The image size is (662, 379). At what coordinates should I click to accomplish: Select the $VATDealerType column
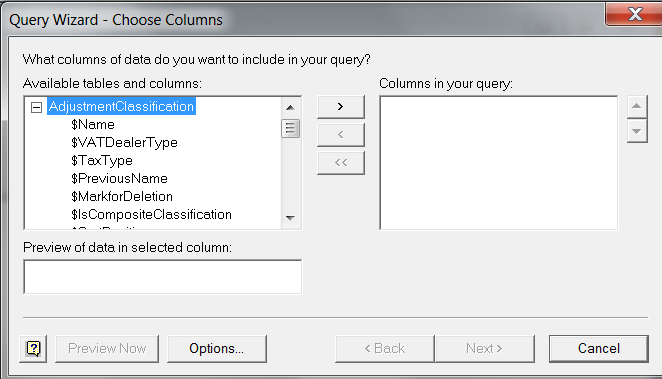[x=124, y=143]
